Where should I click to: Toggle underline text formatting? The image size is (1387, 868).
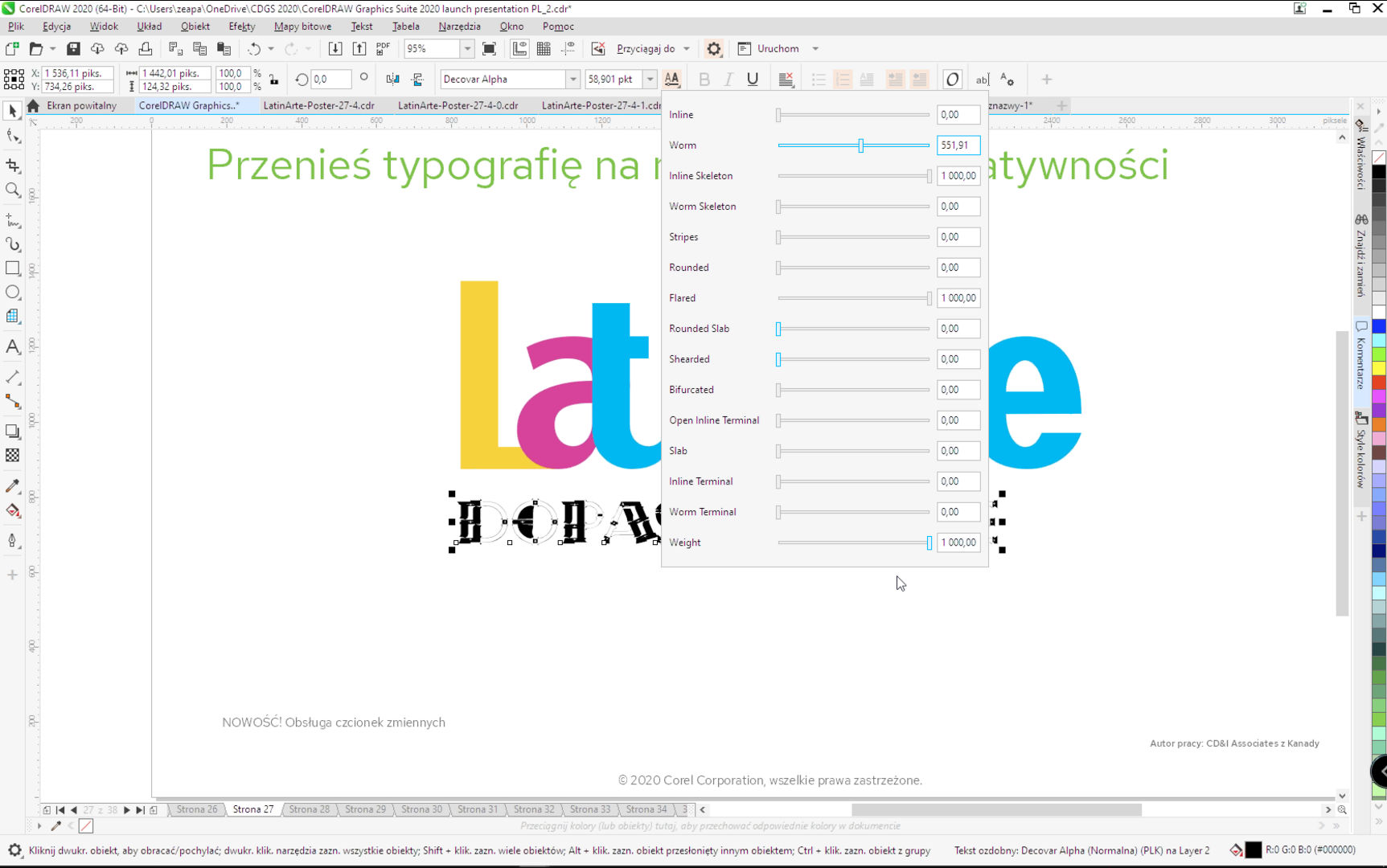pos(753,80)
